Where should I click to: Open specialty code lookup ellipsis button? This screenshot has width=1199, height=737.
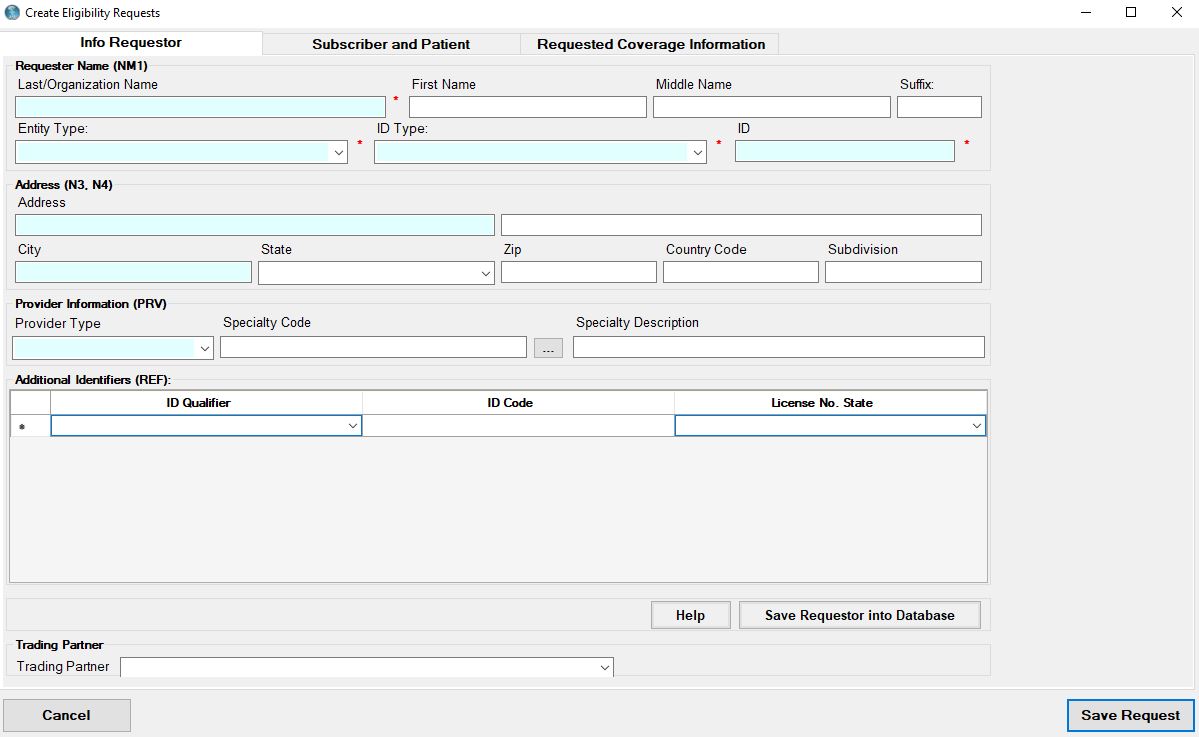point(548,349)
